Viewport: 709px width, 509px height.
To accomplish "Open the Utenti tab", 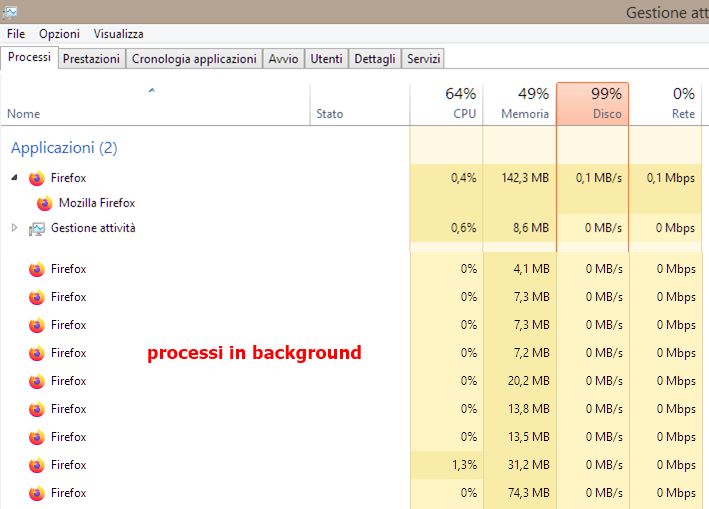I will [326, 59].
